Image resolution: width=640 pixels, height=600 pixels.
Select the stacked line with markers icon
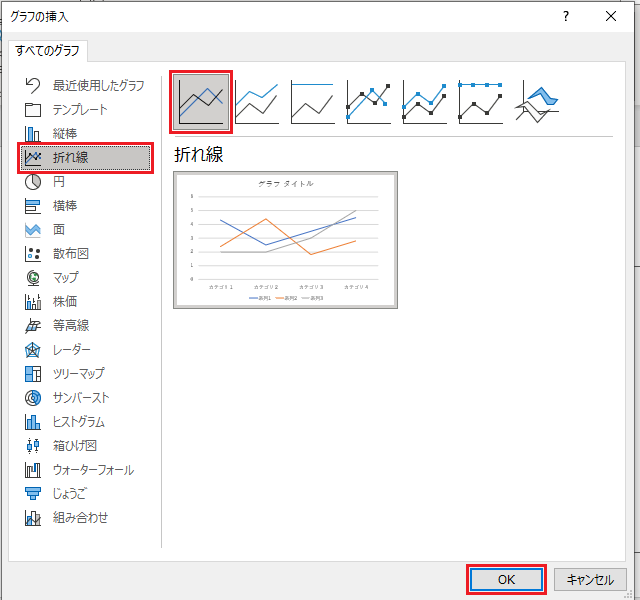click(x=425, y=102)
